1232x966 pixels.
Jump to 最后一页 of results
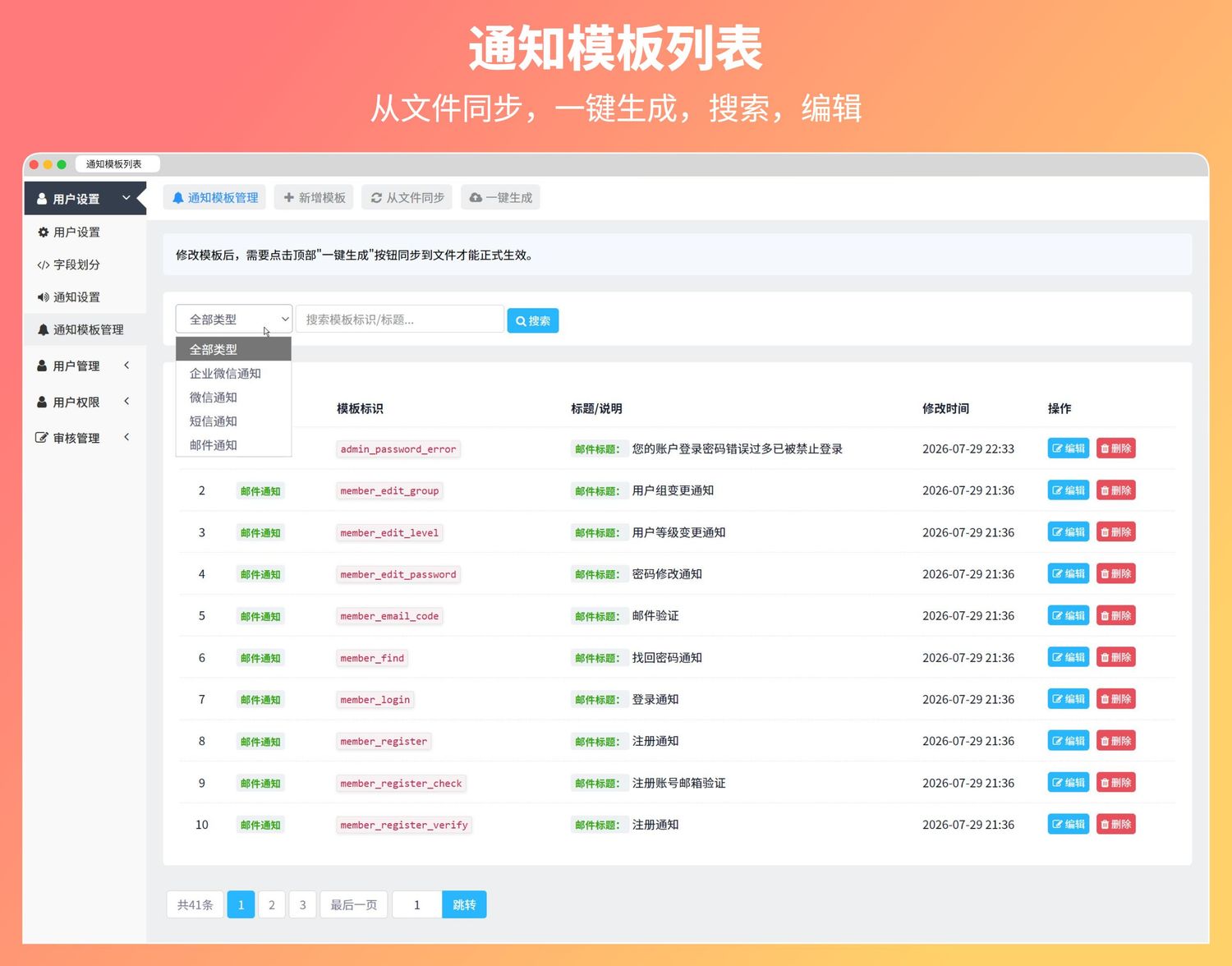[354, 904]
